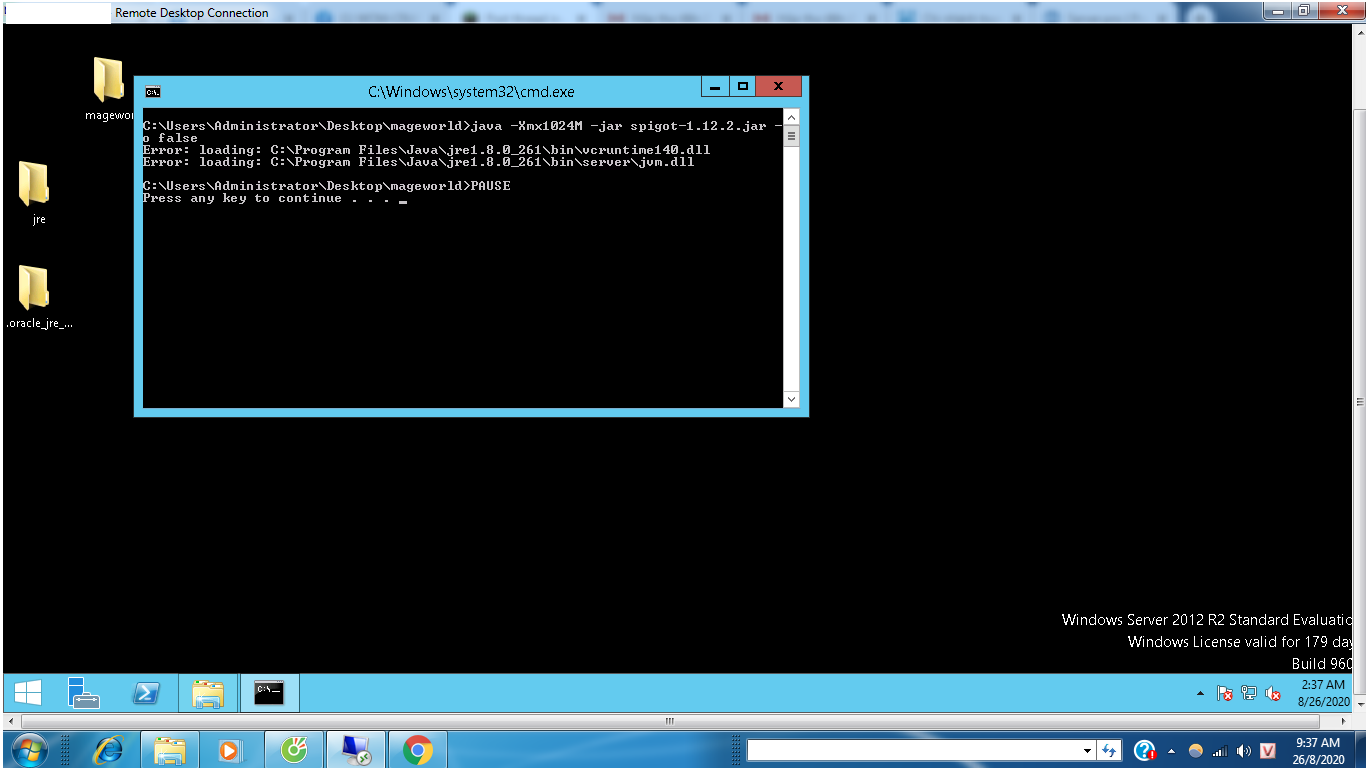Click the Remote Desktop horizontal scrollbar left arrow
This screenshot has width=1366, height=768.
(10, 720)
